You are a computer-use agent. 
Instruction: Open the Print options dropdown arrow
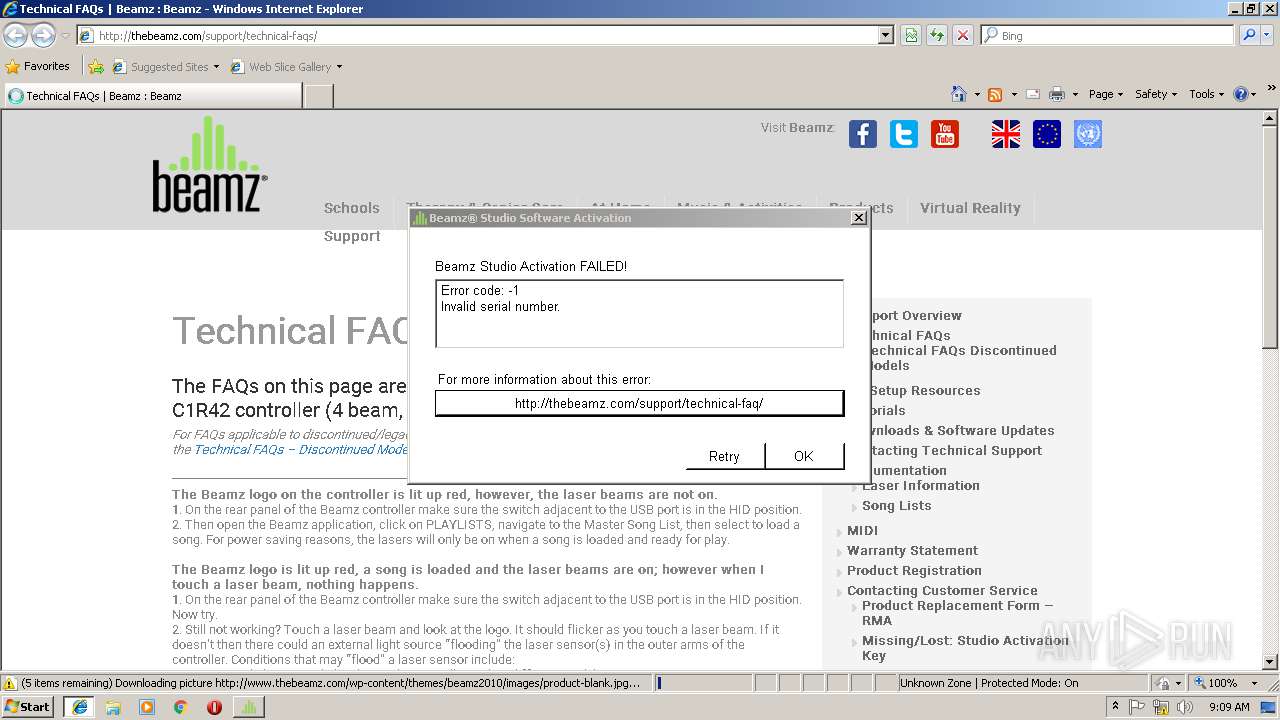1075,94
